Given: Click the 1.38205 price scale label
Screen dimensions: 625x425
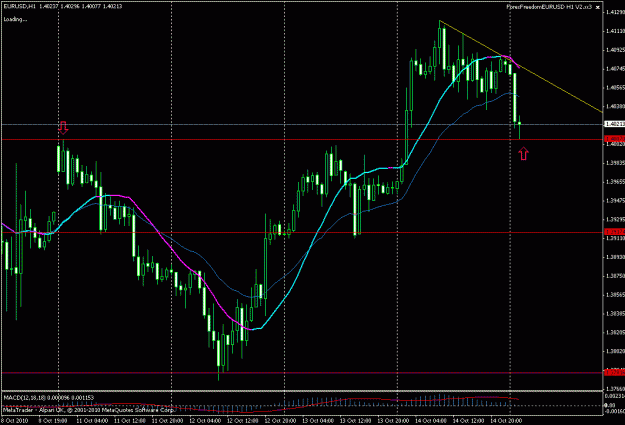Looking at the screenshot, I should [x=615, y=332].
